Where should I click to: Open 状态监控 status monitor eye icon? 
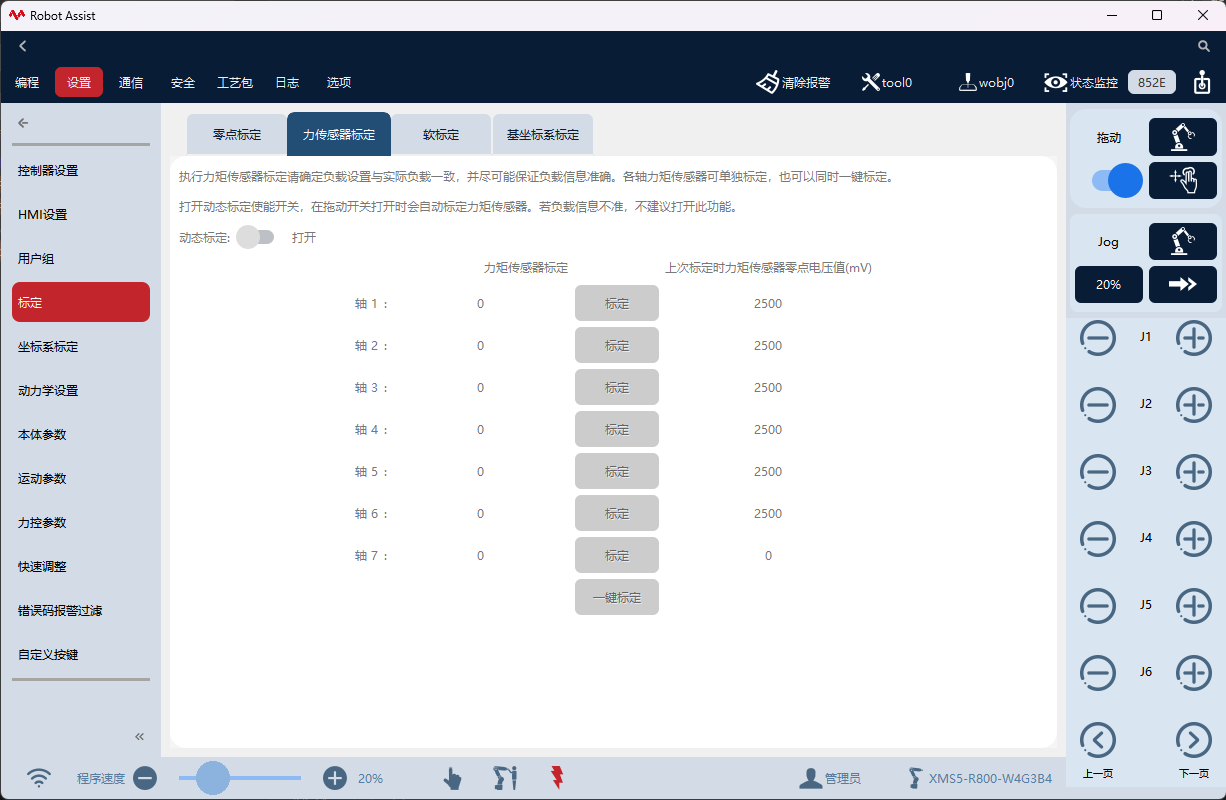pos(1056,82)
